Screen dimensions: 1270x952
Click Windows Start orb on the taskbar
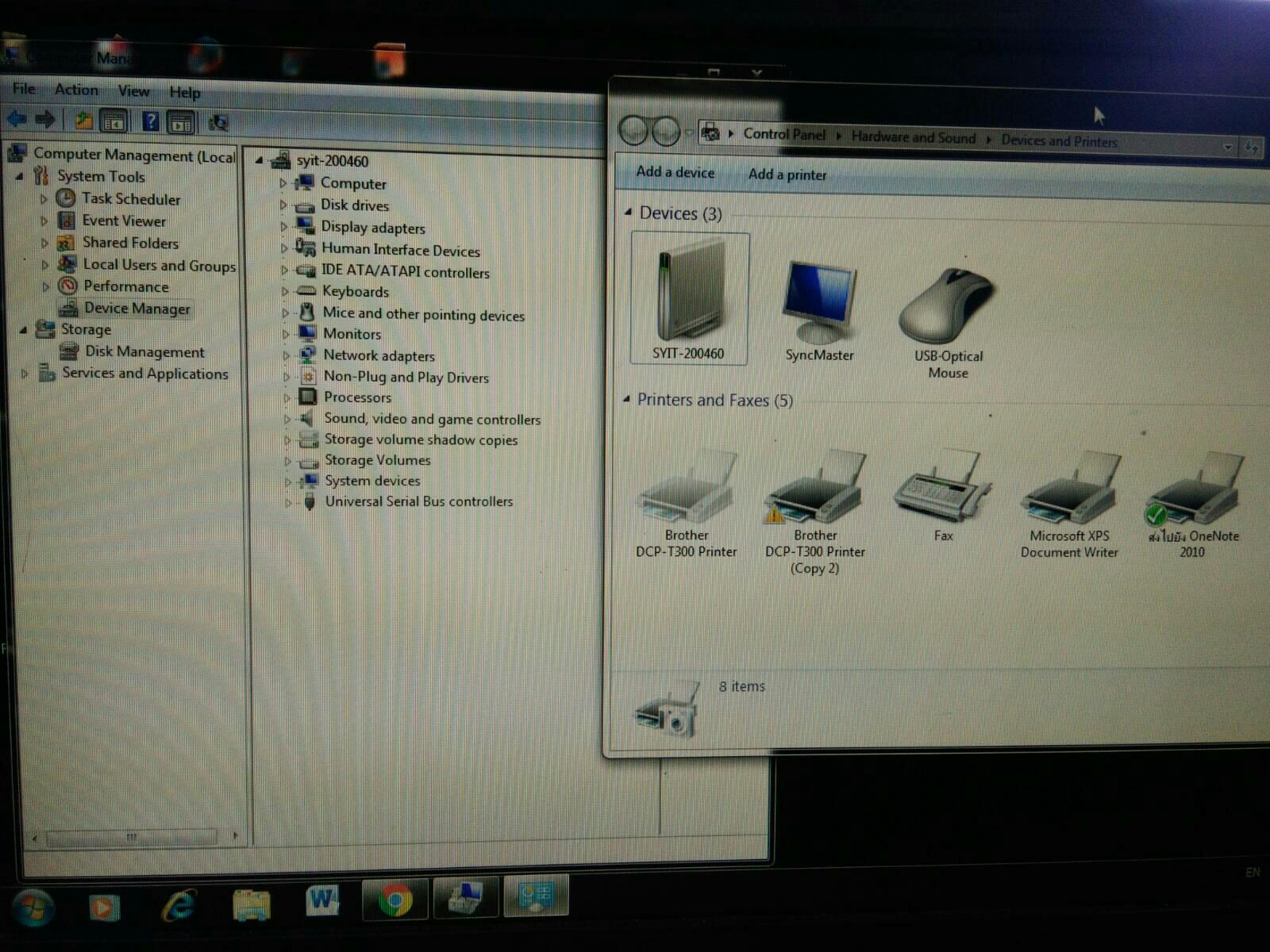tap(33, 908)
